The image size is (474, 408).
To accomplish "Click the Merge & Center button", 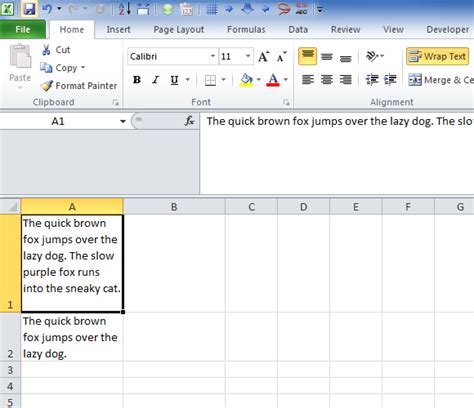I will pos(441,80).
